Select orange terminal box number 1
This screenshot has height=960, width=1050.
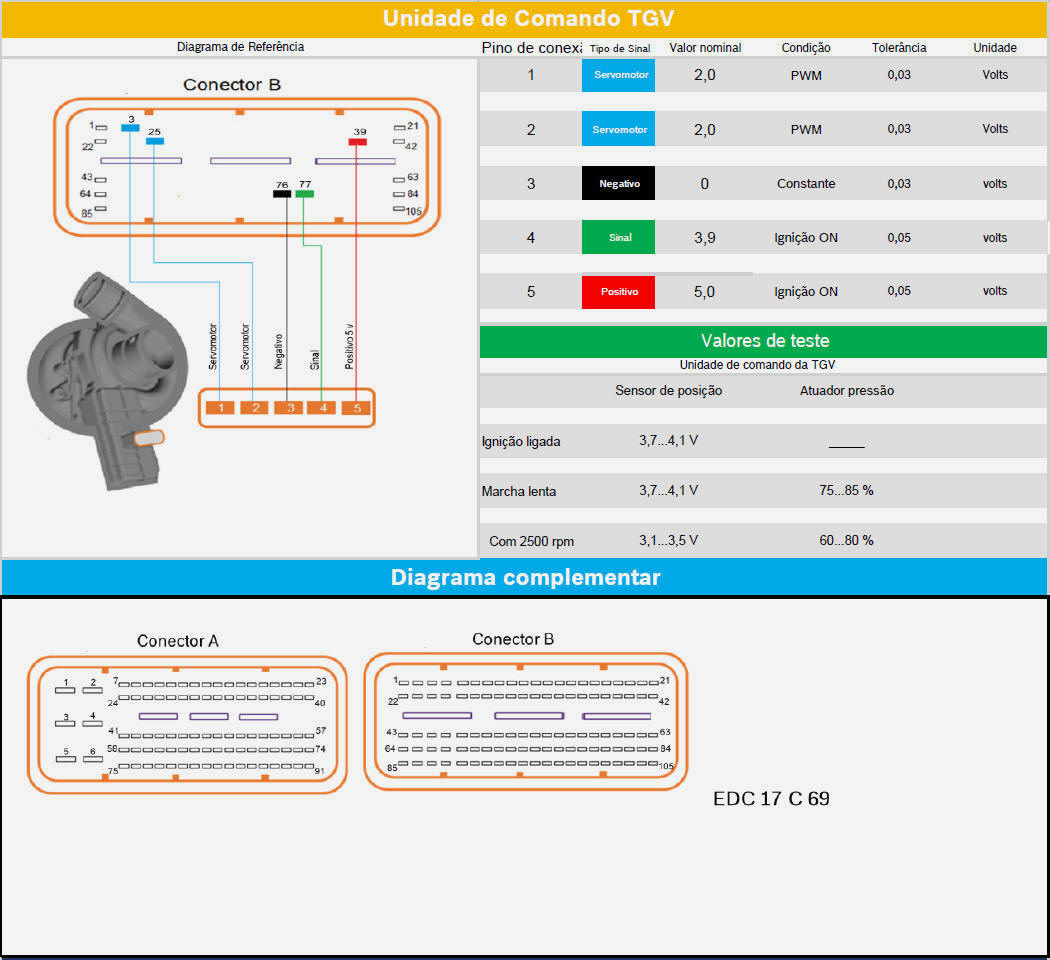[220, 408]
